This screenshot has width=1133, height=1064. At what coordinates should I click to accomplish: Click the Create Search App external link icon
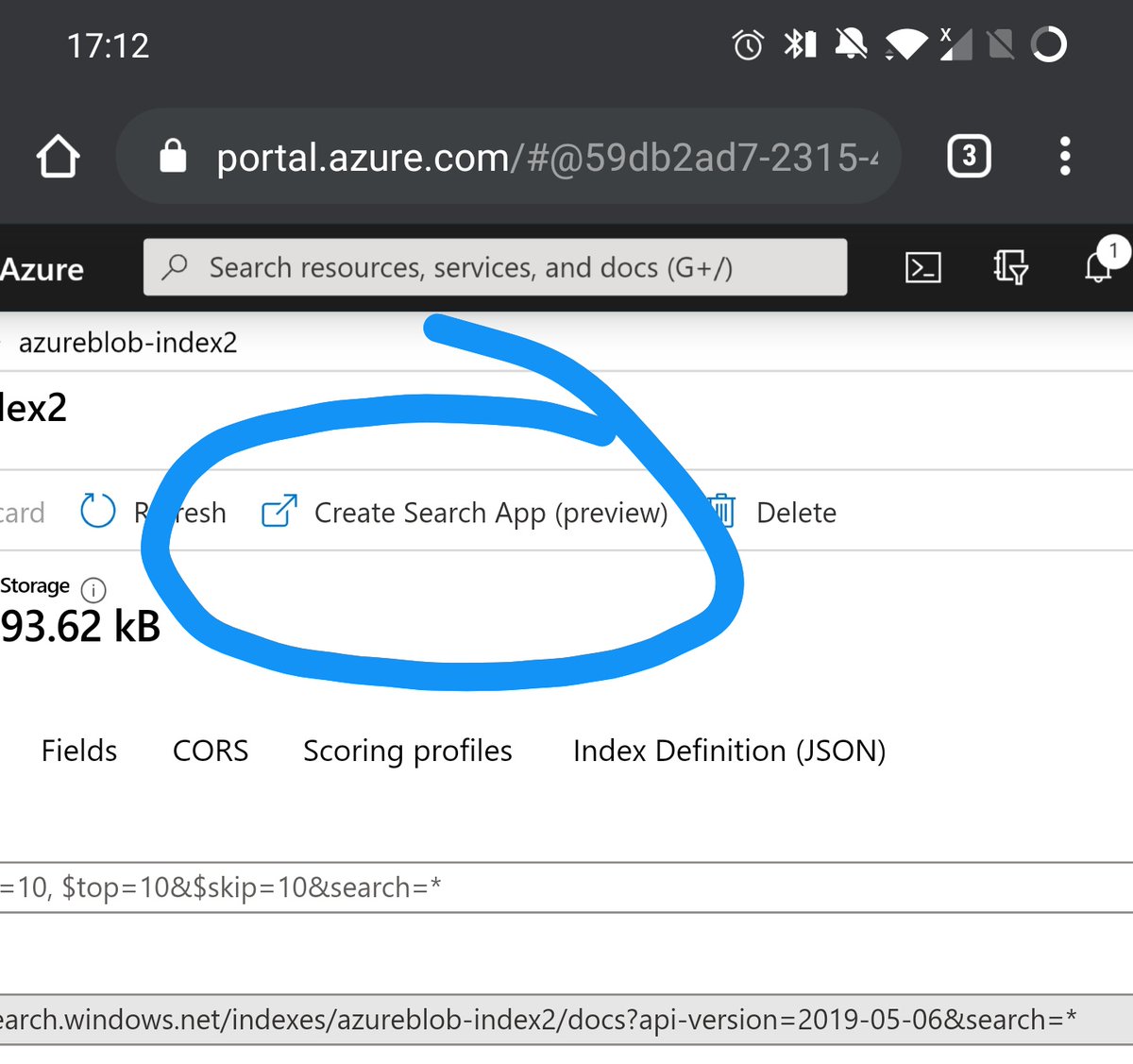tap(279, 511)
